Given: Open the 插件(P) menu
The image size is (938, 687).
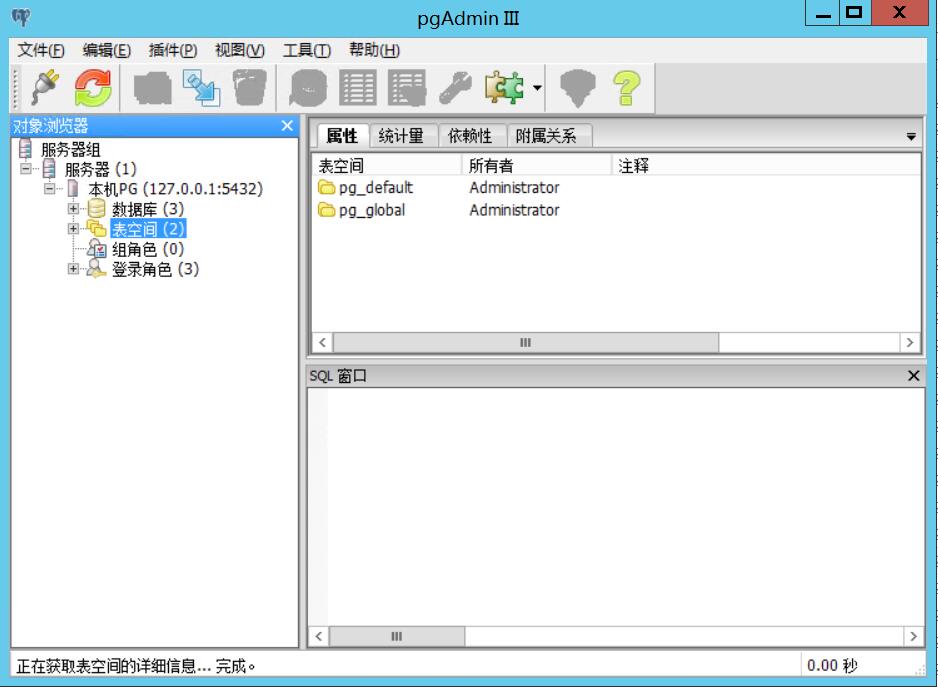Looking at the screenshot, I should [x=173, y=50].
